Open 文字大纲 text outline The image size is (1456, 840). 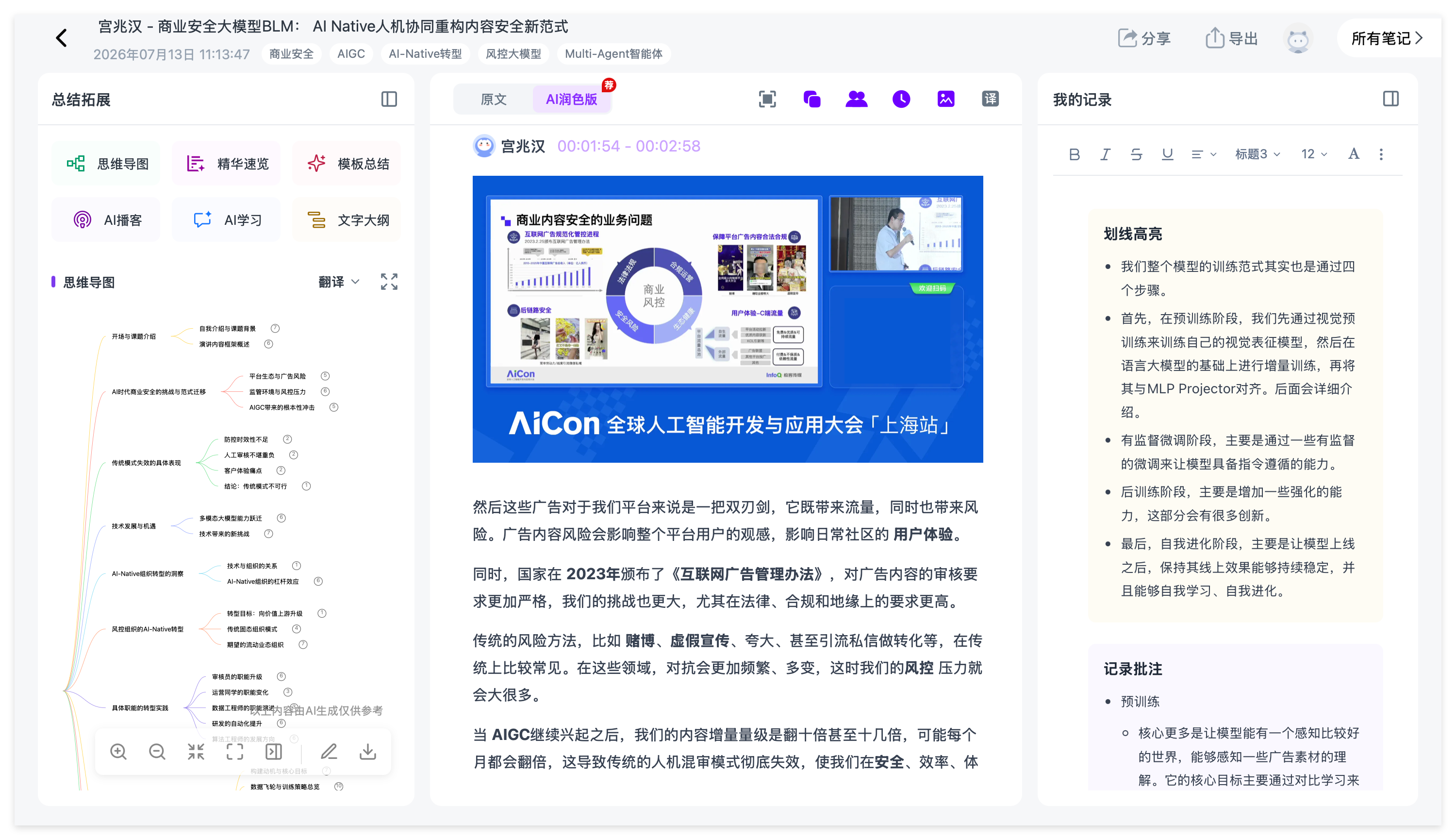tap(347, 220)
